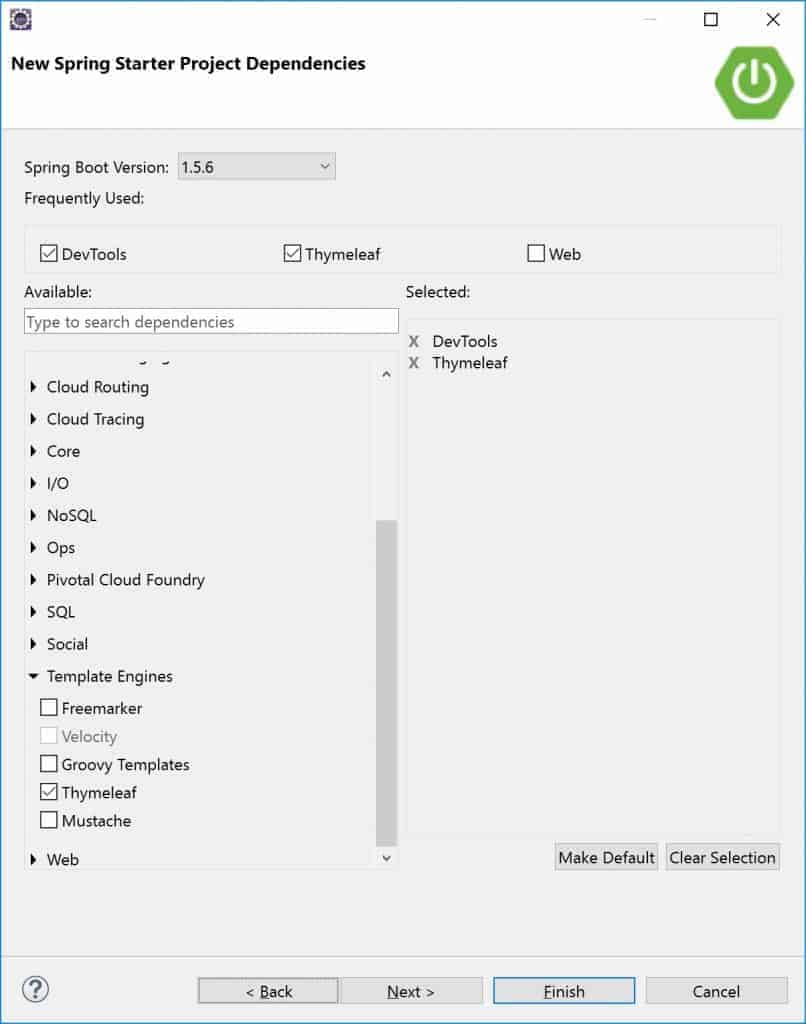Viewport: 806px width, 1024px height.
Task: Expand the I/O category
Action: [x=33, y=483]
